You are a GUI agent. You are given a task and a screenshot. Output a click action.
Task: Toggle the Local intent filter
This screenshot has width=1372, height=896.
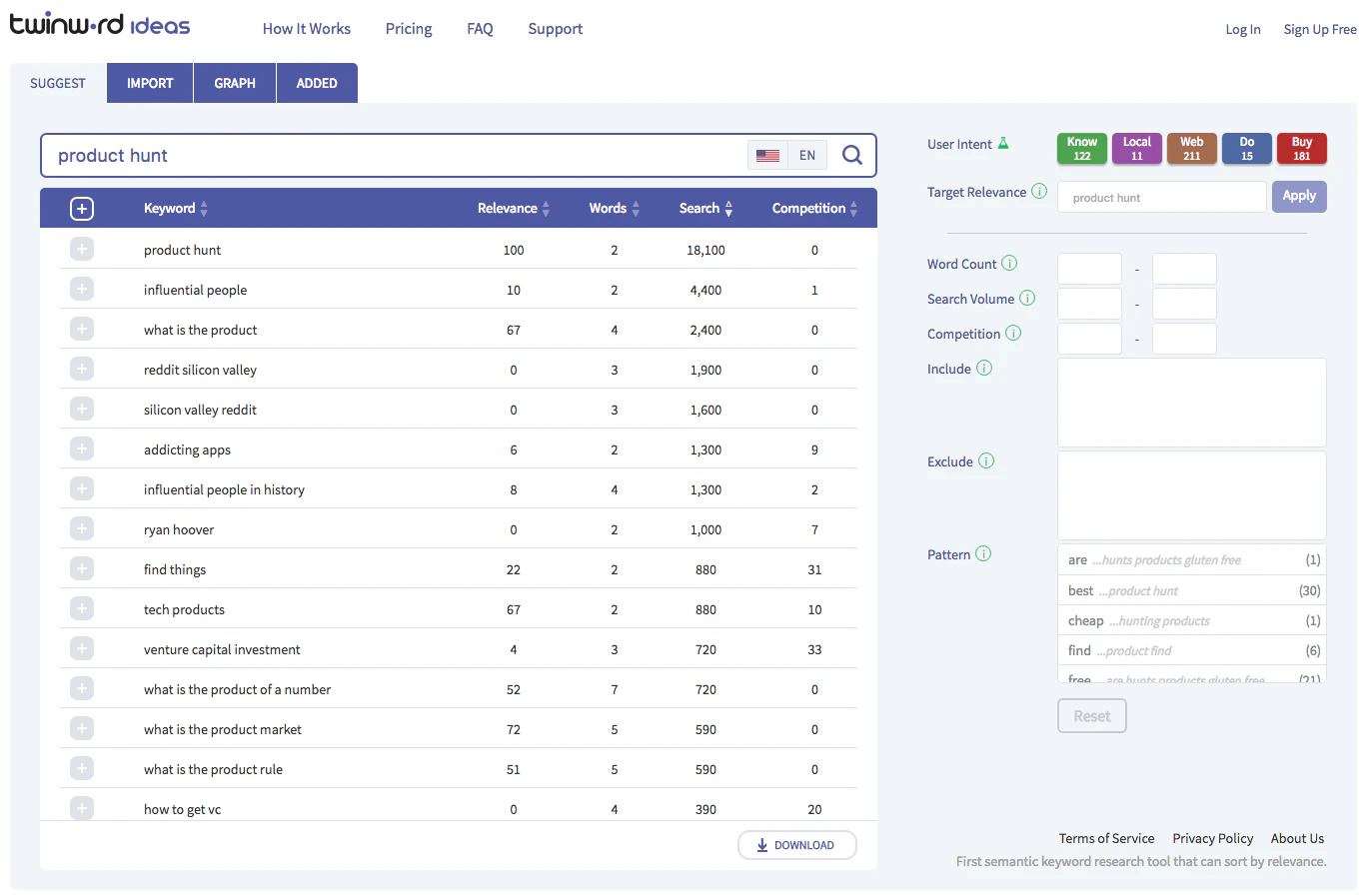click(1136, 148)
